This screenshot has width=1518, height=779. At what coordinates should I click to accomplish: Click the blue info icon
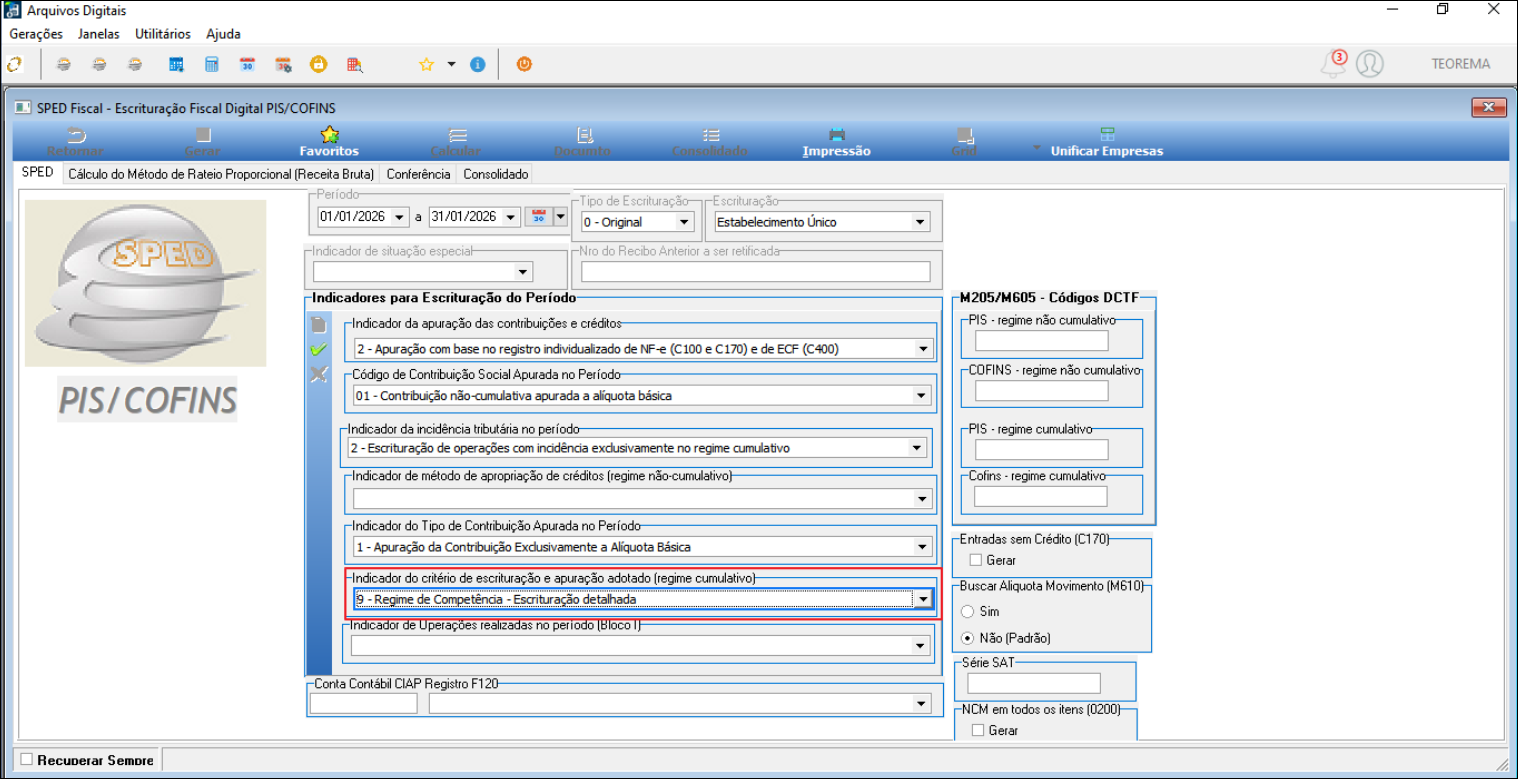(x=477, y=64)
